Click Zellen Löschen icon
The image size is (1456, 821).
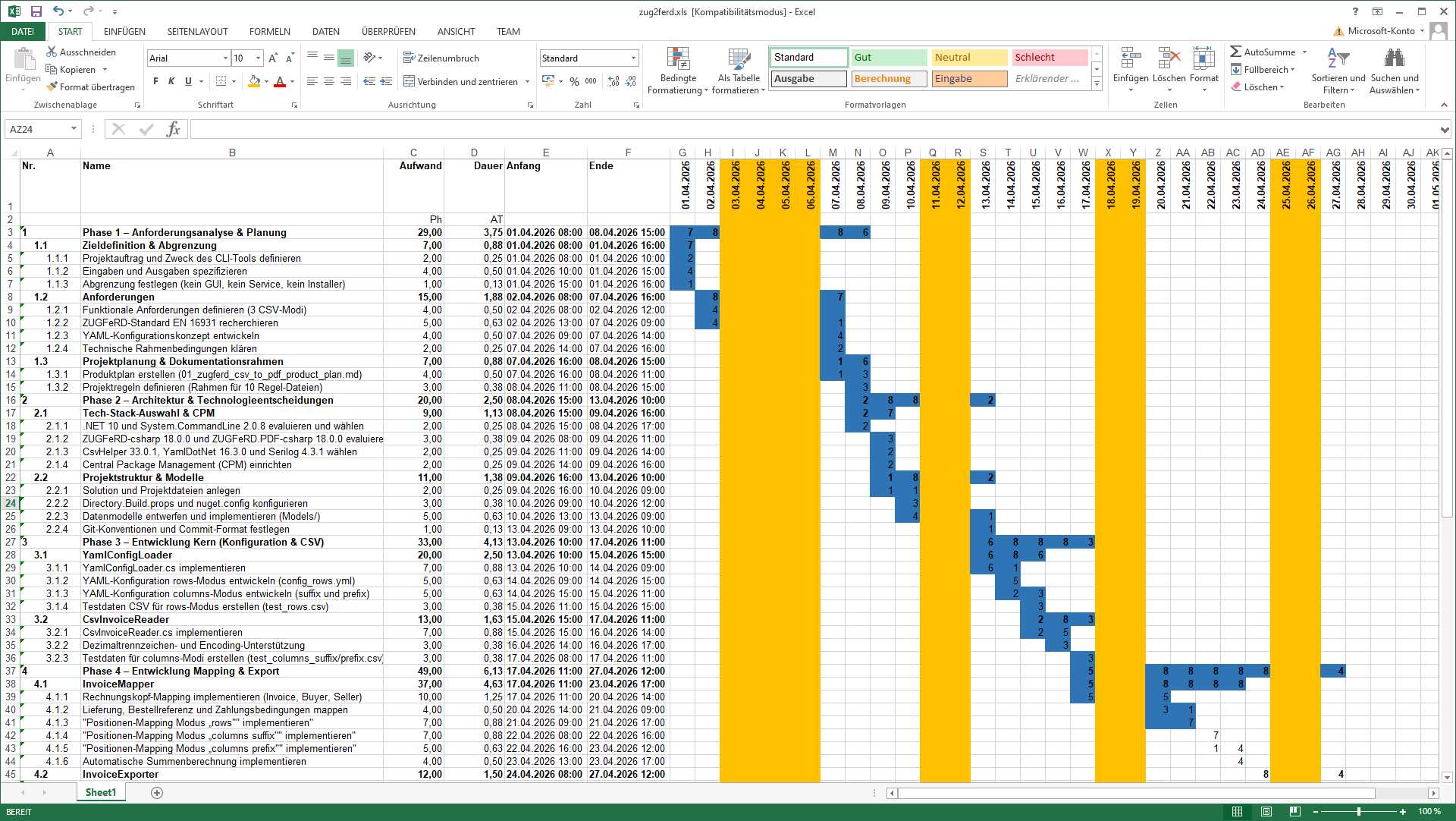coord(1169,58)
